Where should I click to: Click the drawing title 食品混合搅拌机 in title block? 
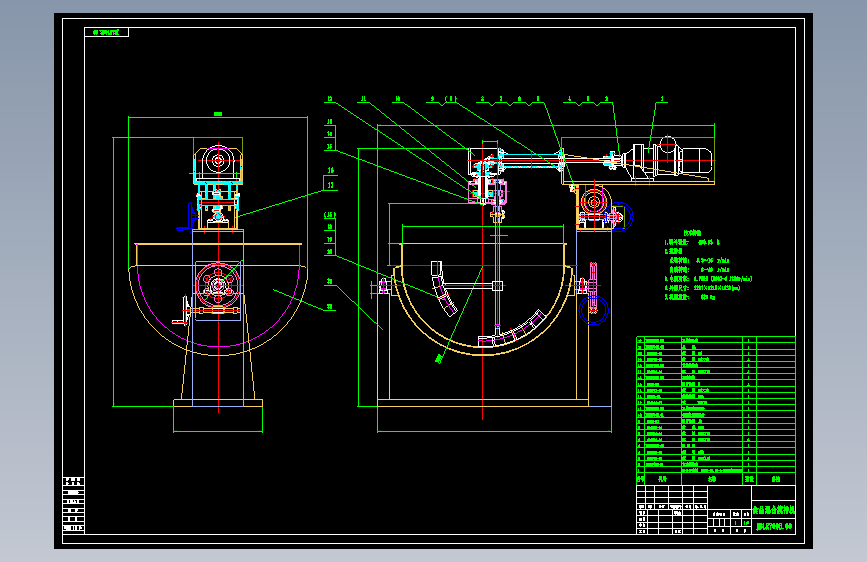tap(773, 510)
